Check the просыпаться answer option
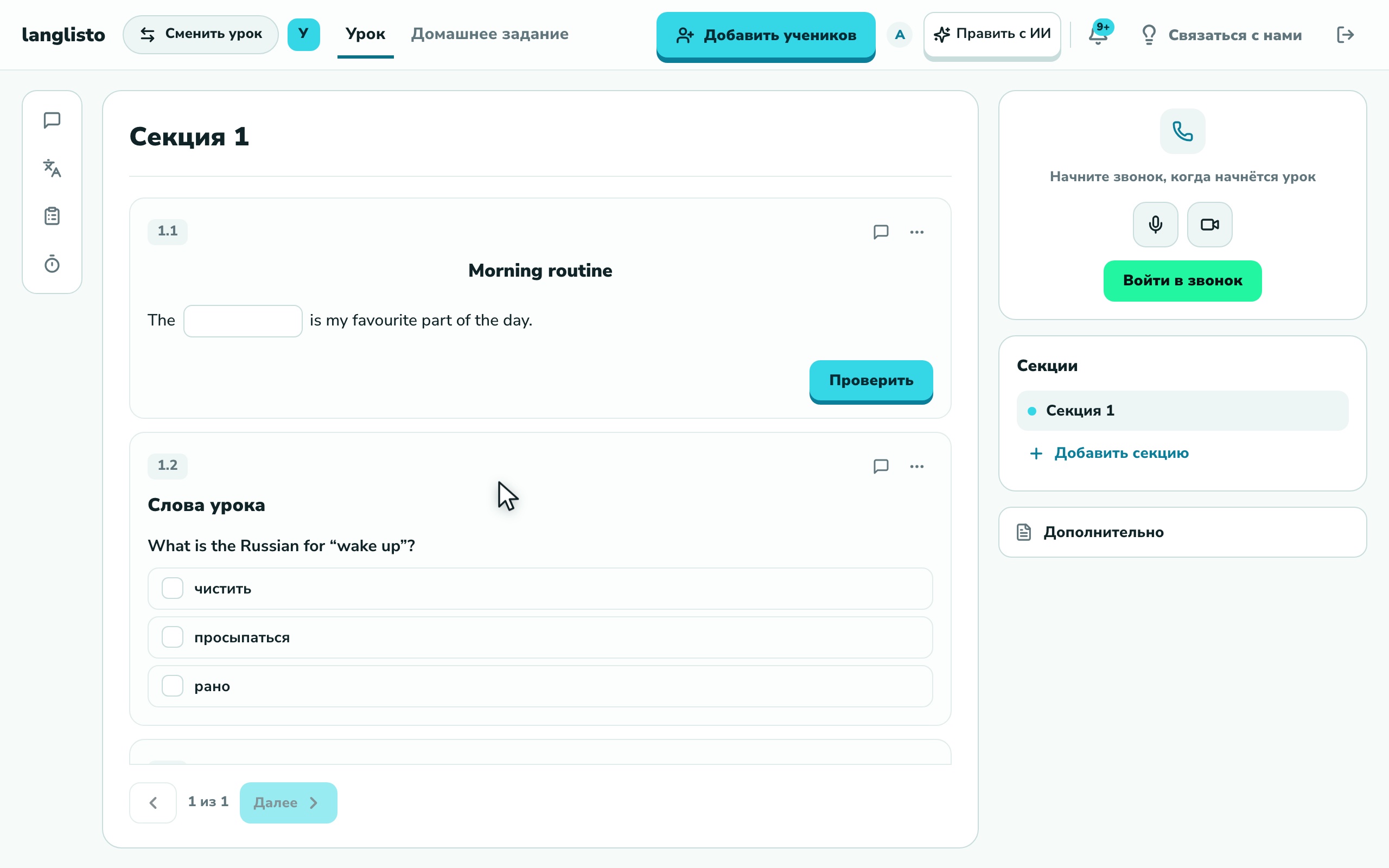The width and height of the screenshot is (1389, 868). (x=540, y=637)
